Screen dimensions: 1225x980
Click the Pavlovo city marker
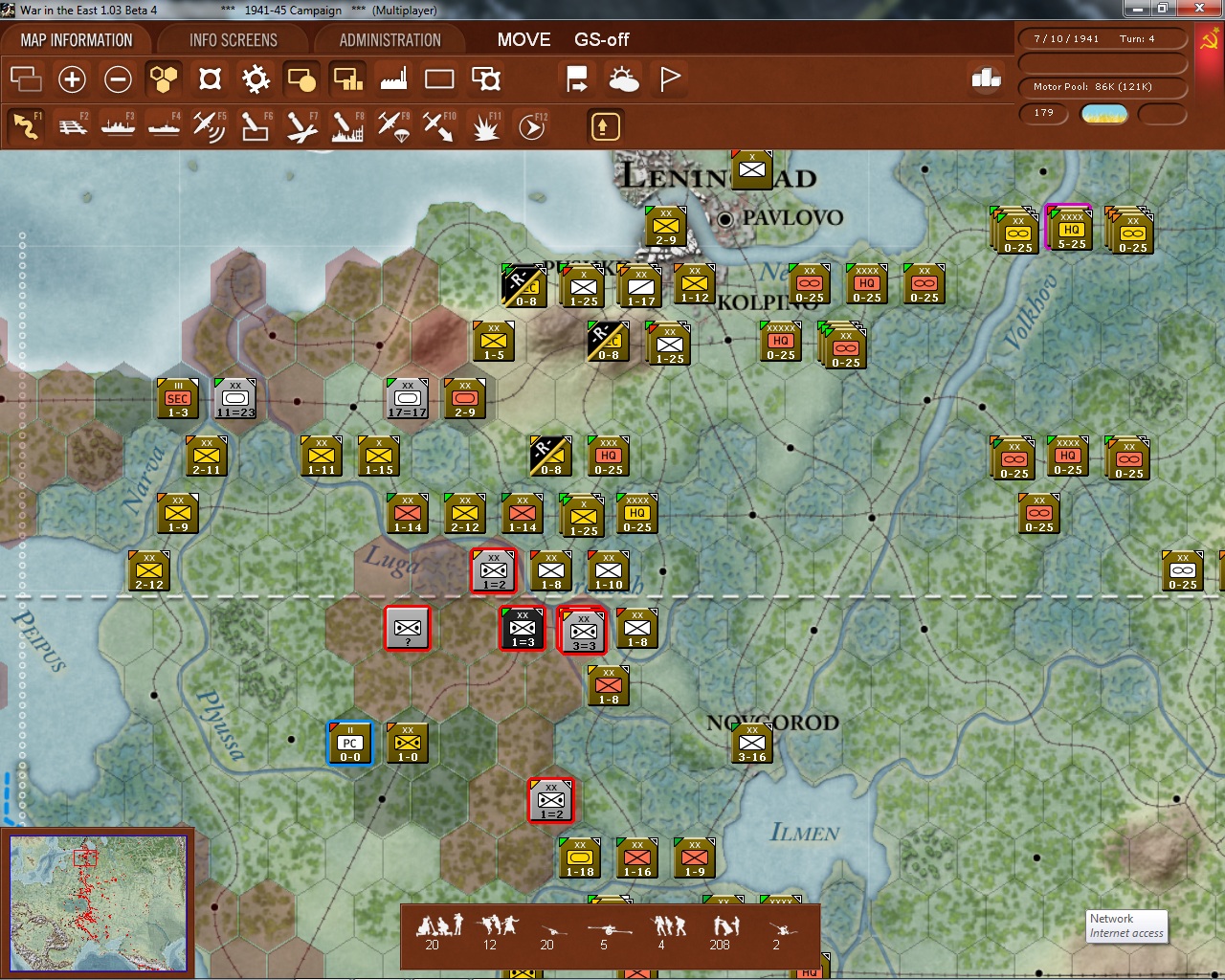pos(725,219)
